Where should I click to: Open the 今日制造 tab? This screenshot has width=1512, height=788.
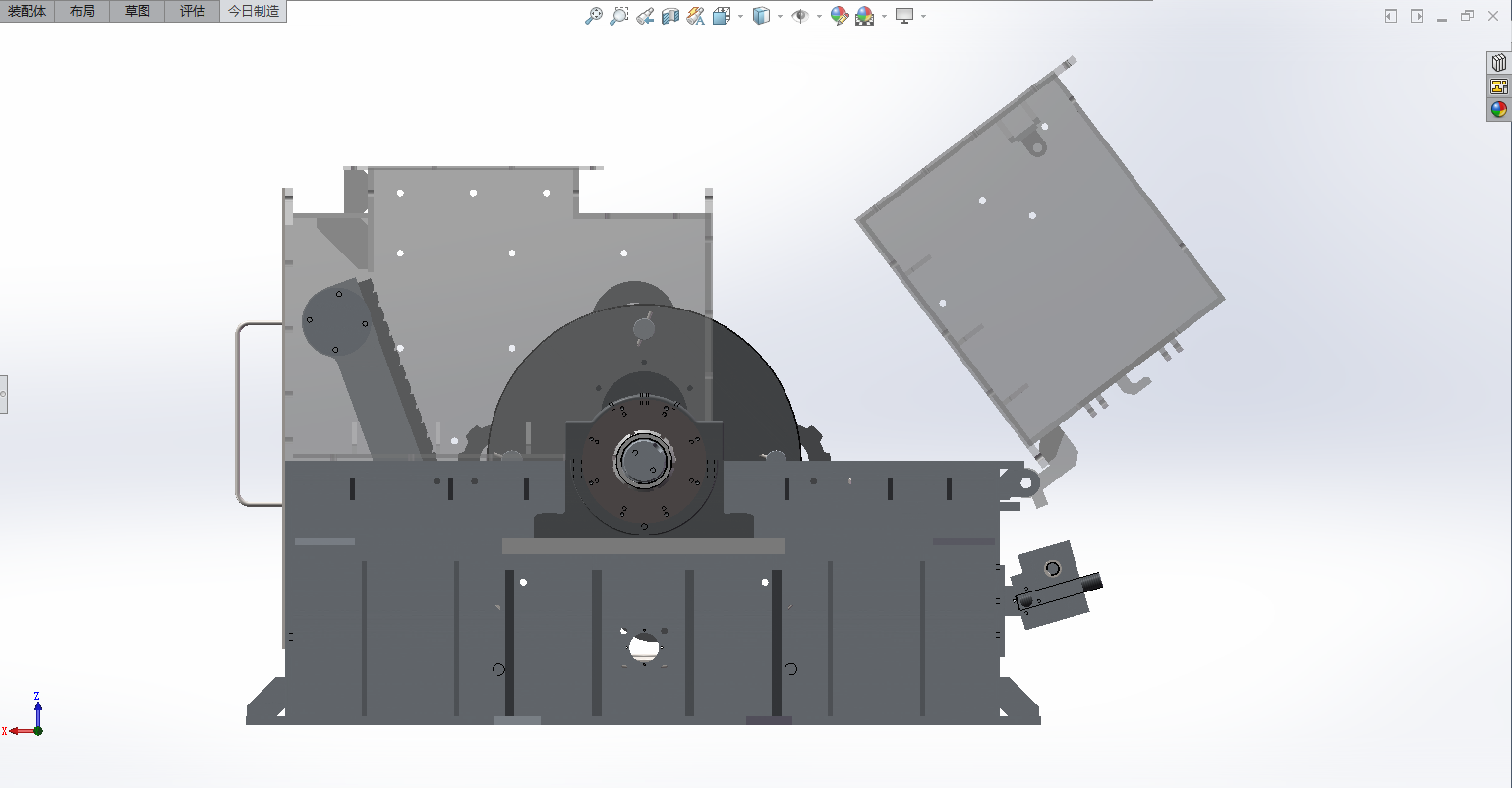(254, 12)
